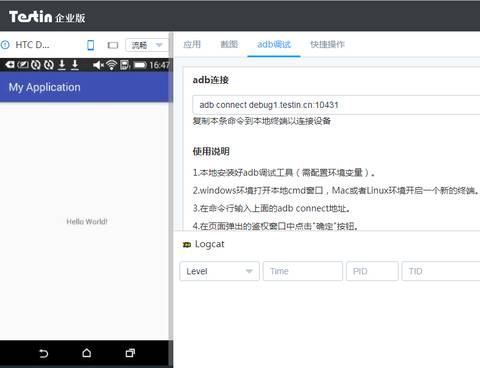This screenshot has width=480, height=368.
Task: Click instruction line 1 about adb调试工具
Action: point(284,173)
